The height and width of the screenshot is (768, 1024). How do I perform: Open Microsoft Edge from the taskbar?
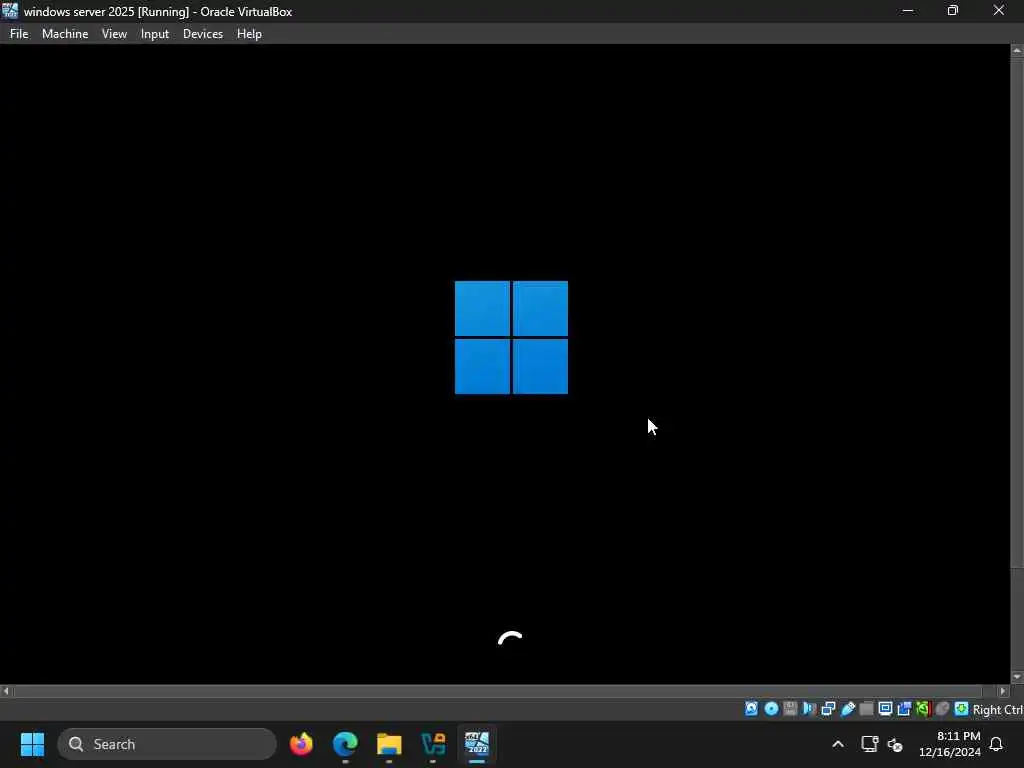tap(345, 744)
